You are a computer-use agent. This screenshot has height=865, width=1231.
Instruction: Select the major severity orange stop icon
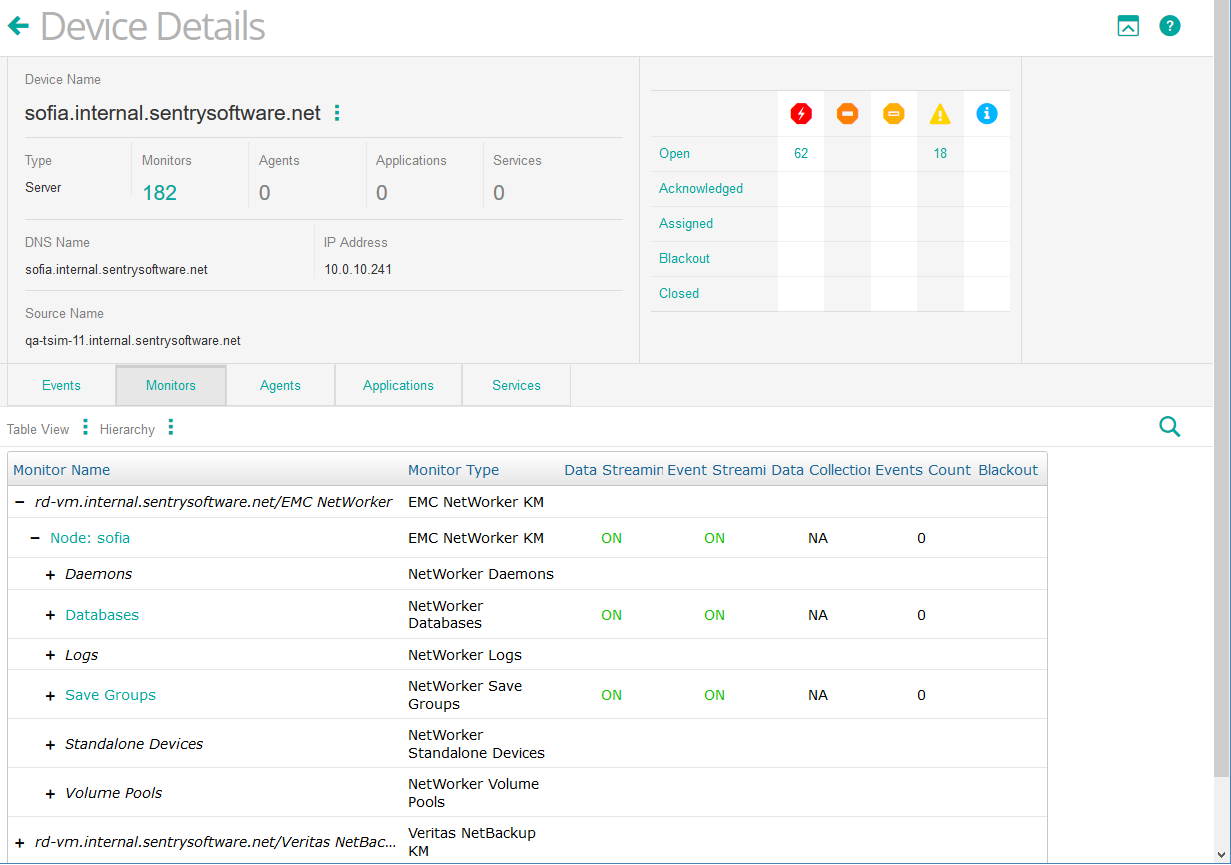pos(847,114)
